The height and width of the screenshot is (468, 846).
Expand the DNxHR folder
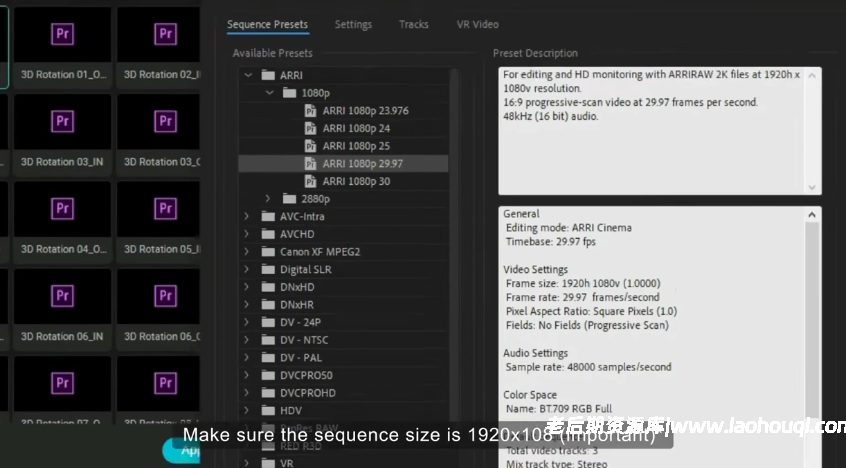tap(247, 304)
